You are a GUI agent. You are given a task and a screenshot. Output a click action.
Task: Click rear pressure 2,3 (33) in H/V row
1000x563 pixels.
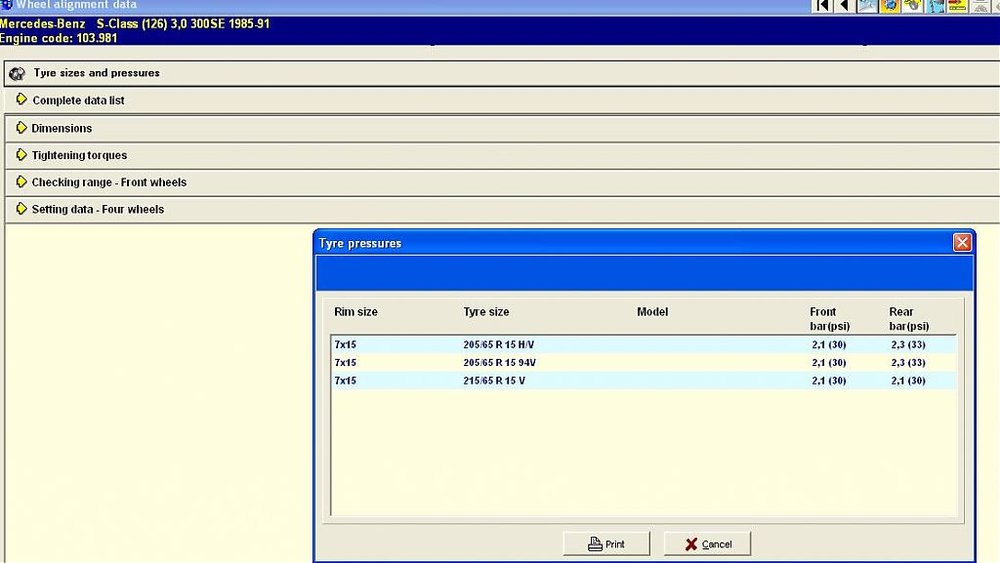pyautogui.click(x=908, y=344)
